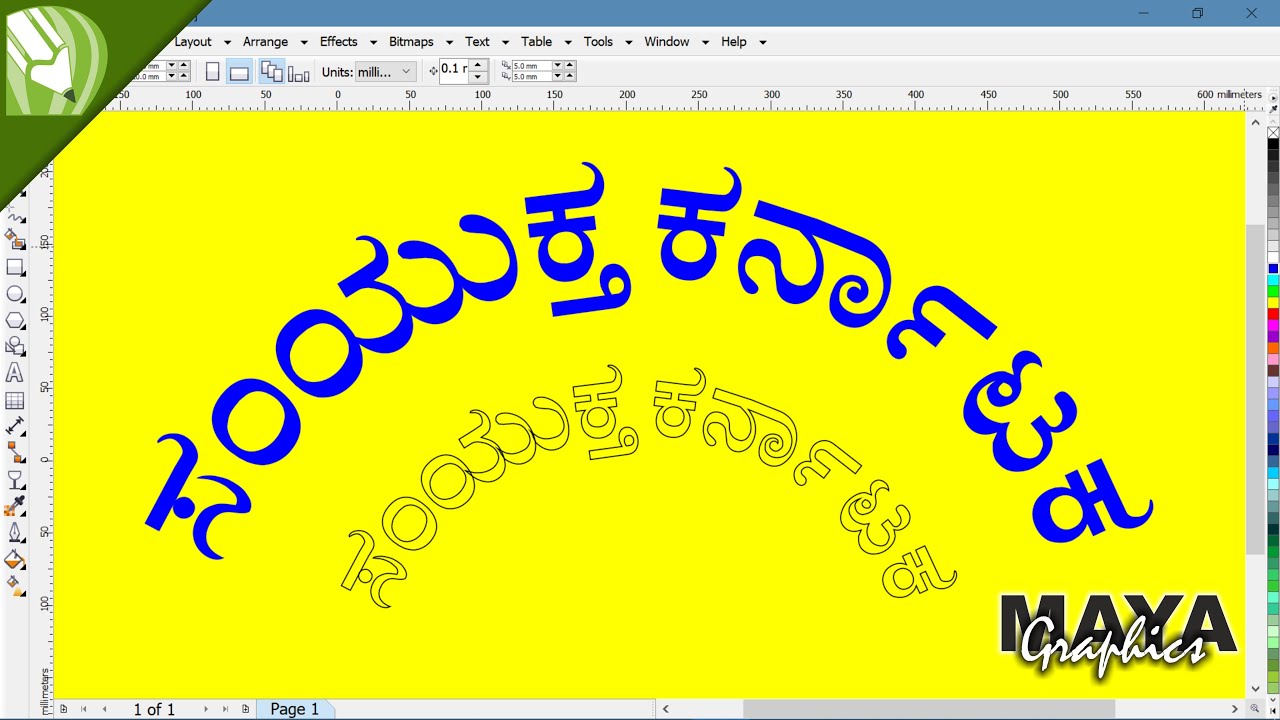Open the Layout menu
Screen dimensions: 1280x720
193,42
